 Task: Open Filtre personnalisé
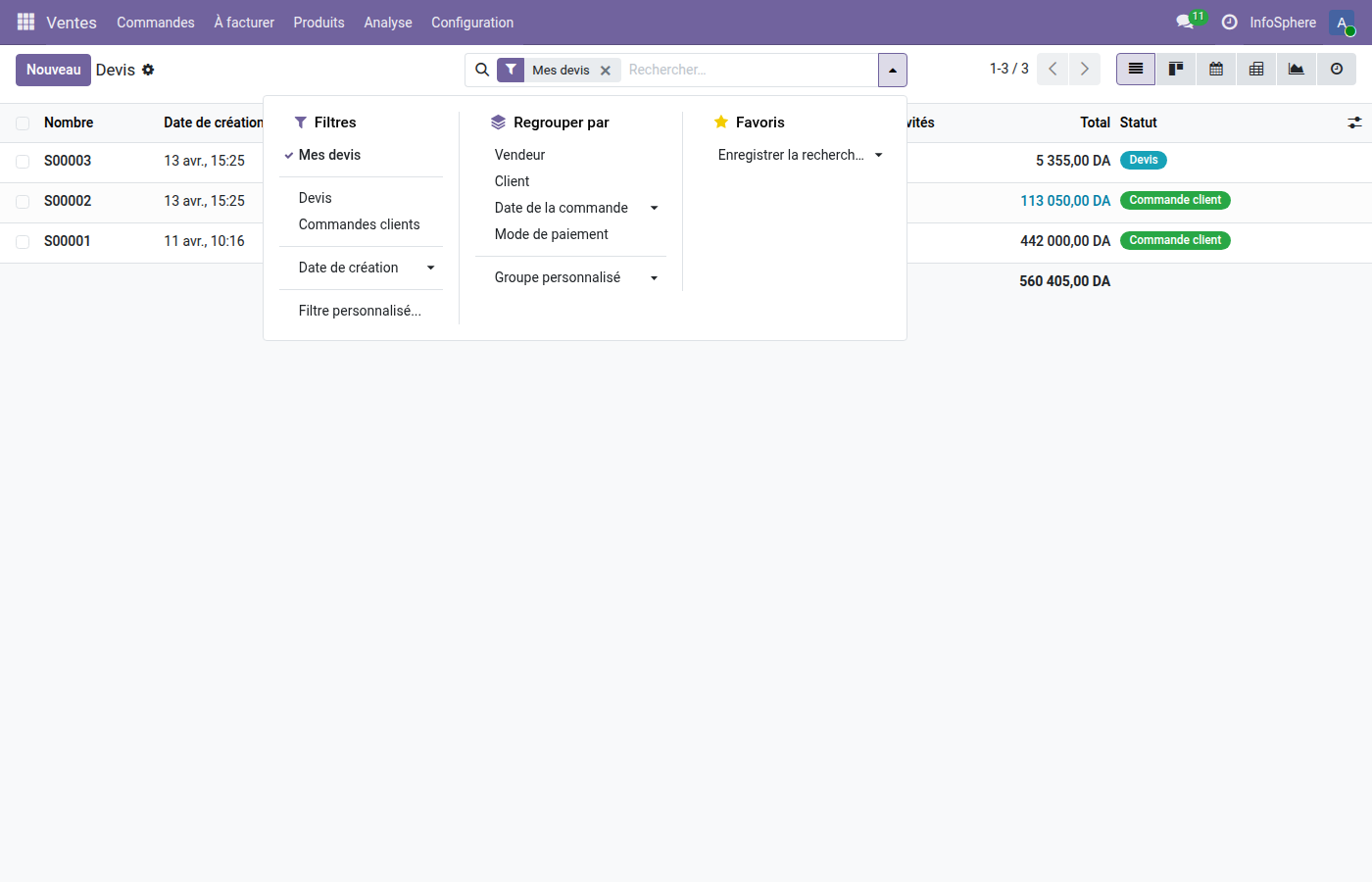click(x=359, y=311)
